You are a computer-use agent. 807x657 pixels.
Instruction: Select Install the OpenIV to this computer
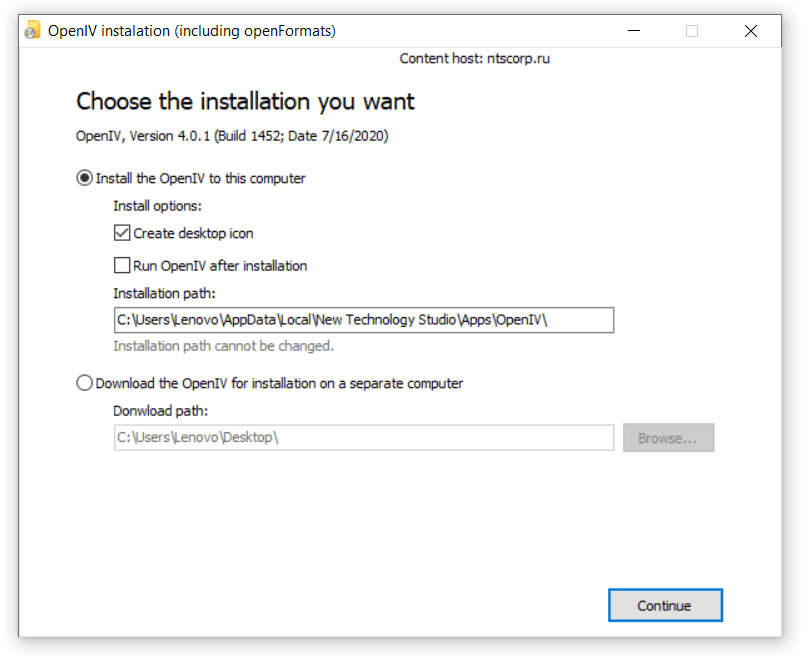[x=85, y=179]
